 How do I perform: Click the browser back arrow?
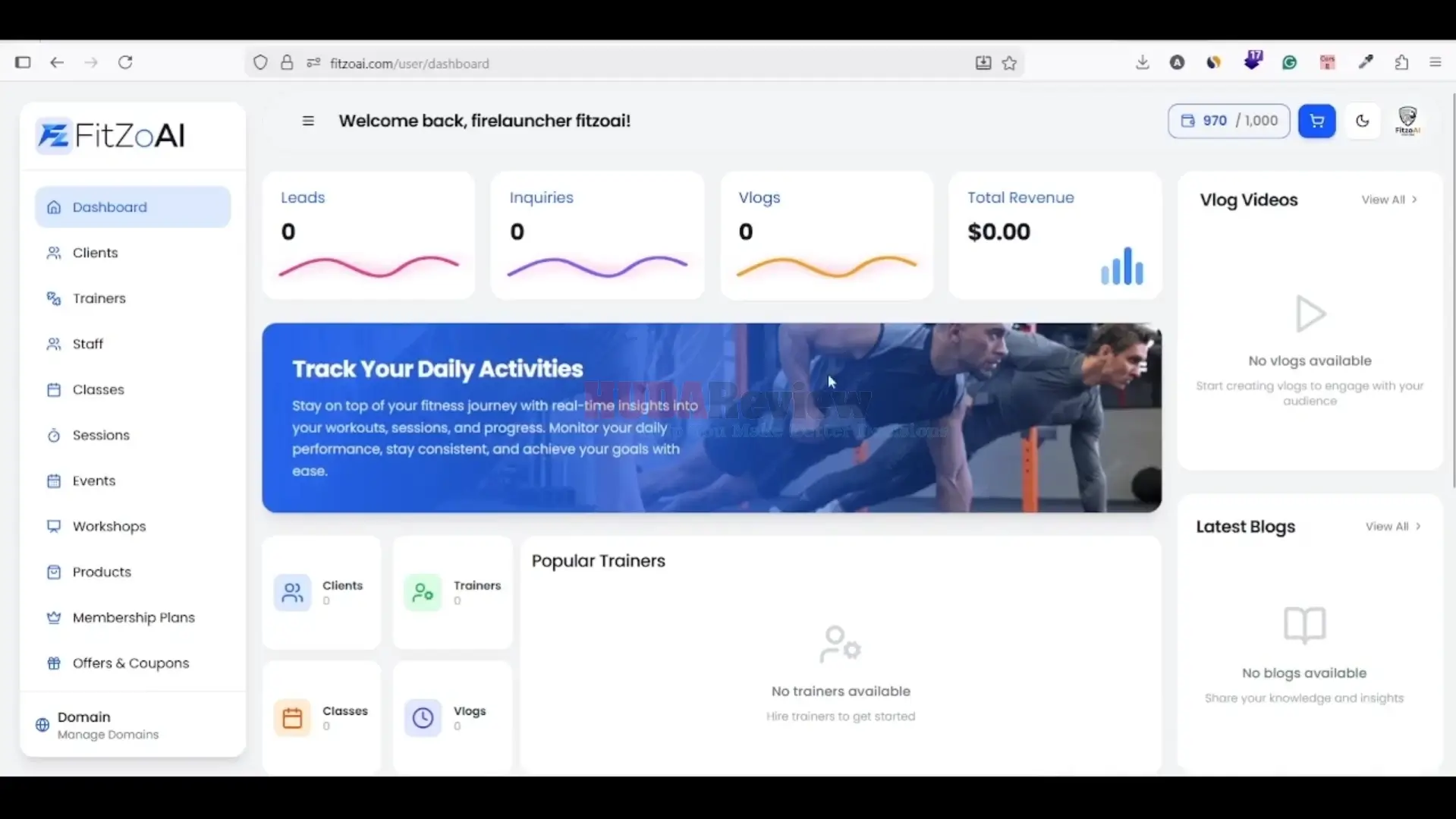point(57,63)
